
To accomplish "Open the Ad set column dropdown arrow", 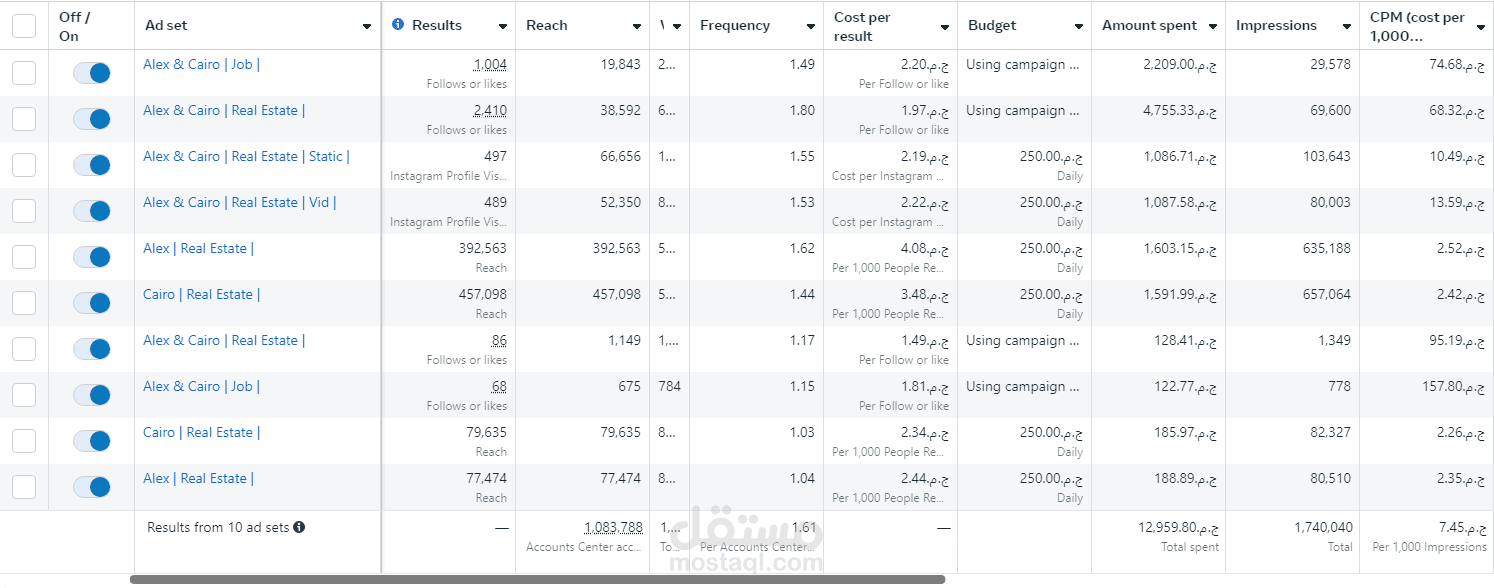I will coord(367,26).
